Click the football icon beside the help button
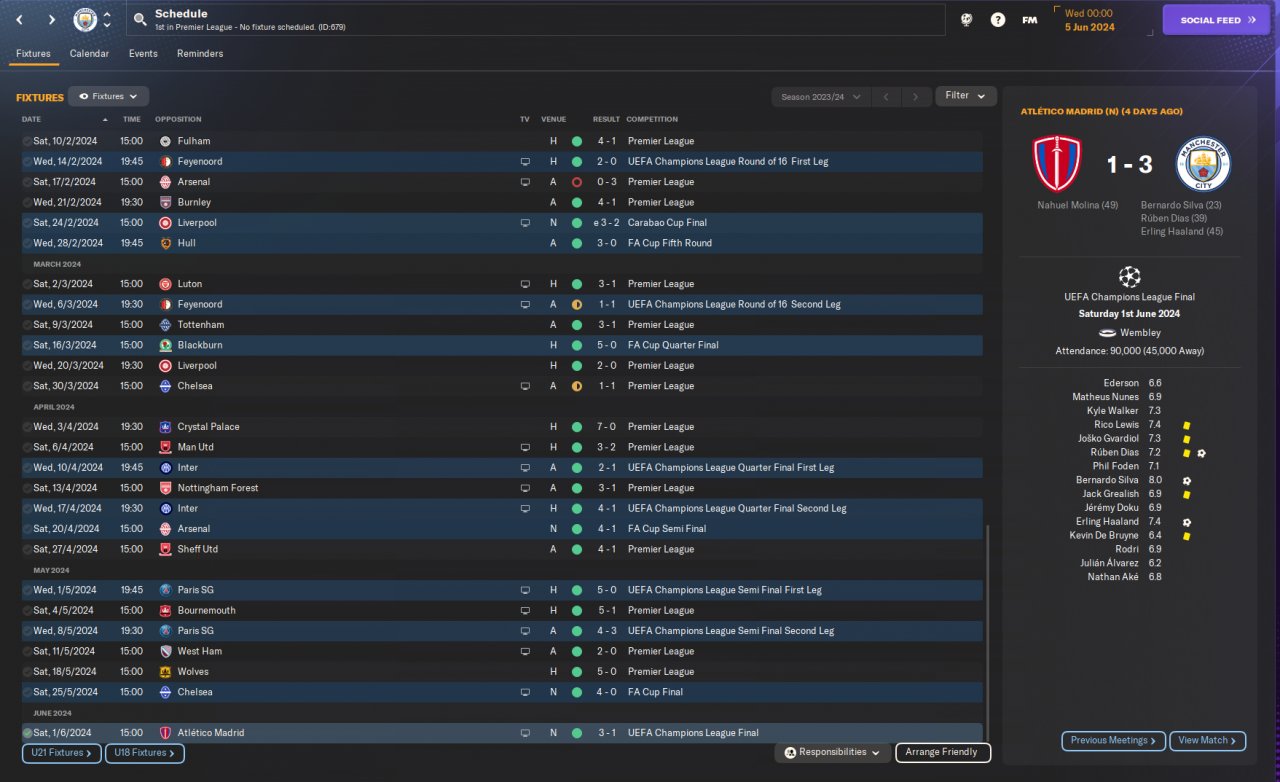1280x782 pixels. tap(966, 20)
